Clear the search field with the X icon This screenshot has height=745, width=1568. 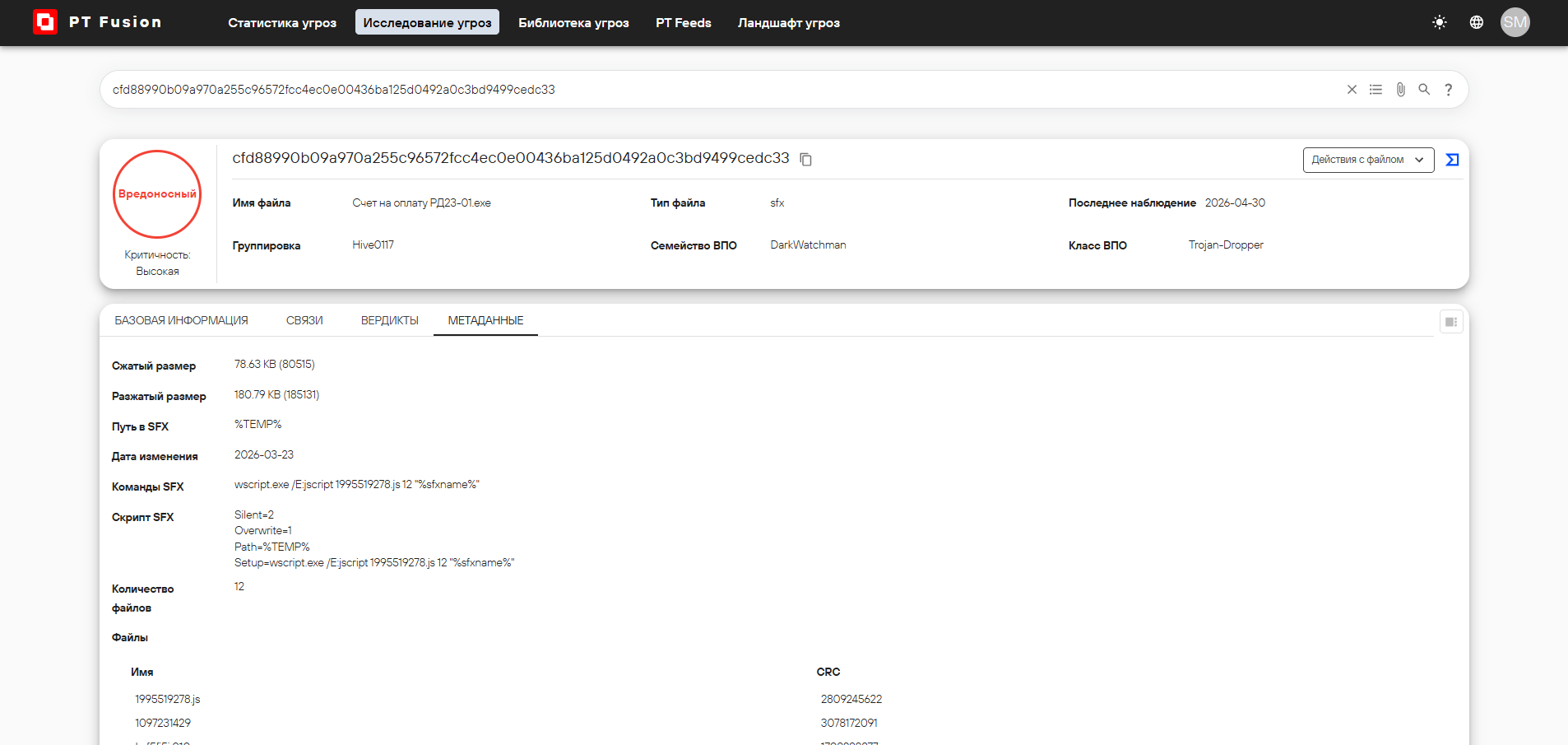pyautogui.click(x=1352, y=90)
